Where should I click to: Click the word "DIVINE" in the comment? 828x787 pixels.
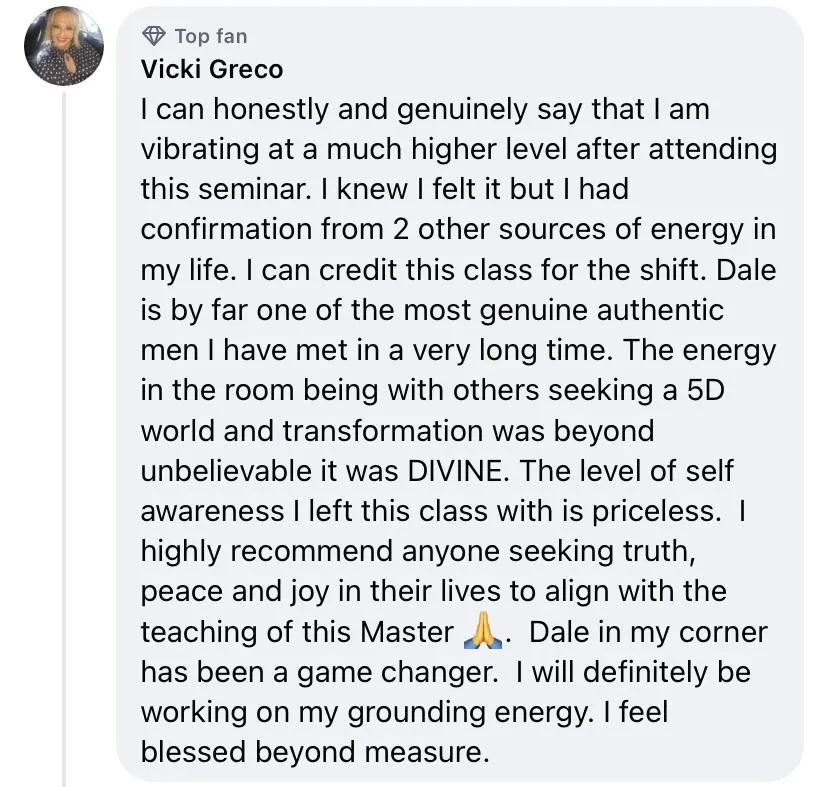pos(456,470)
